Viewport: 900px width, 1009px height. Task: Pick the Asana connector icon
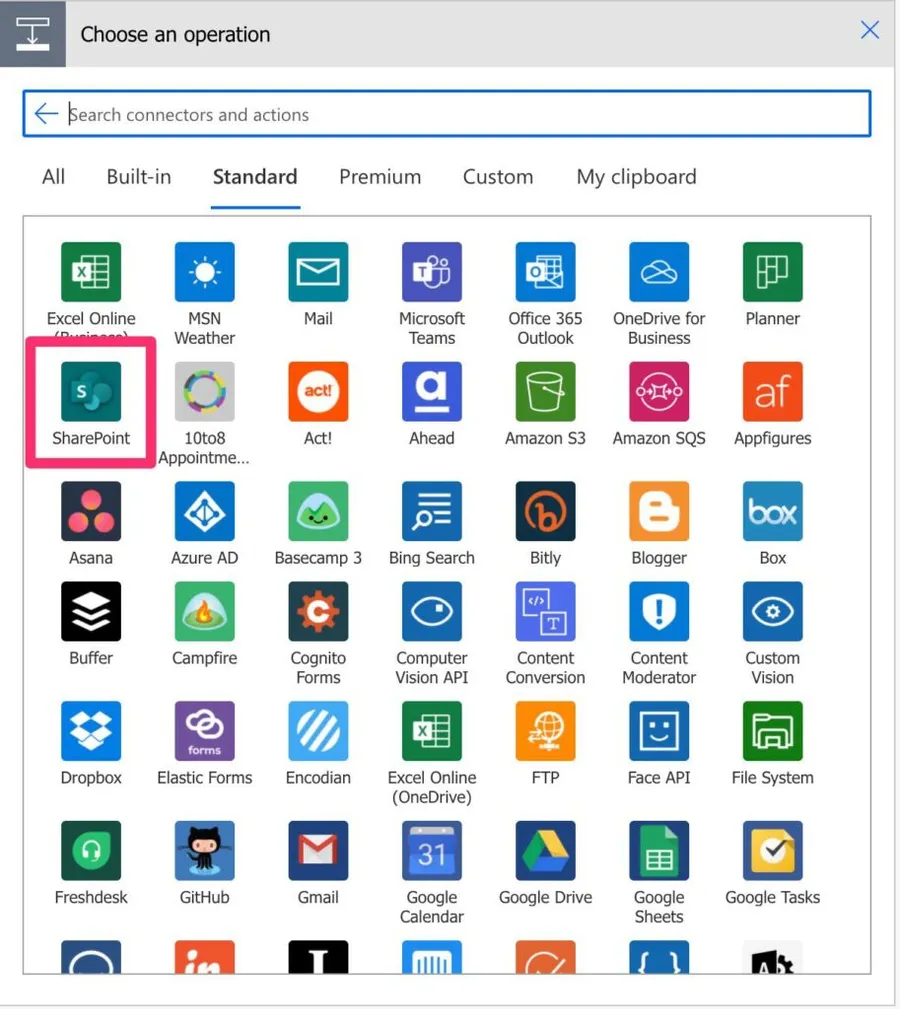point(91,512)
